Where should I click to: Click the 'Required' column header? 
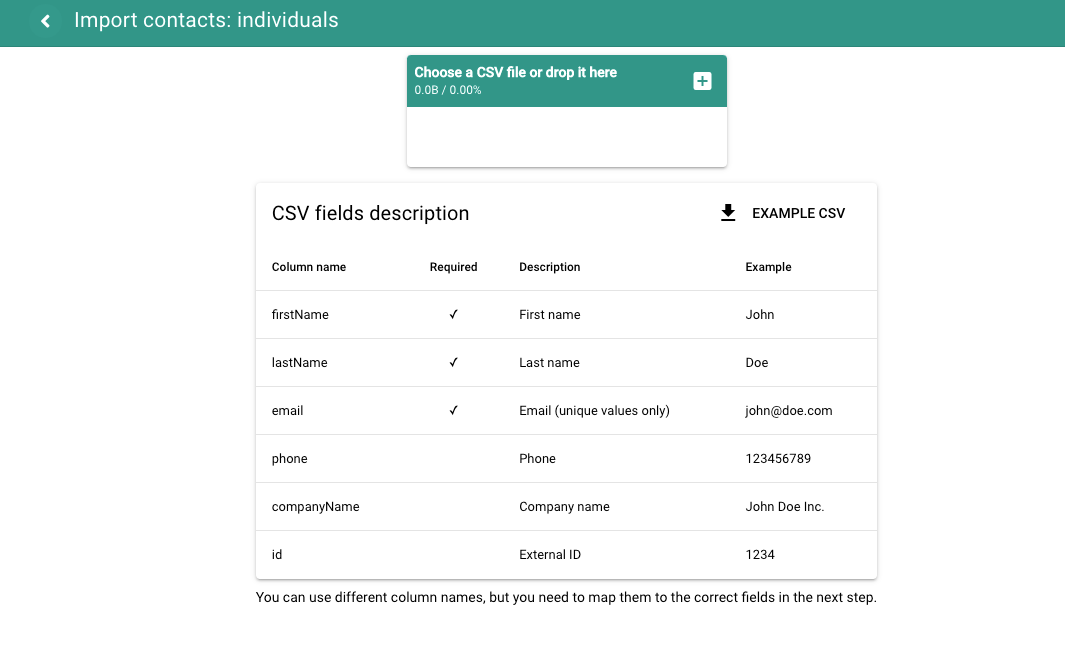pyautogui.click(x=453, y=267)
